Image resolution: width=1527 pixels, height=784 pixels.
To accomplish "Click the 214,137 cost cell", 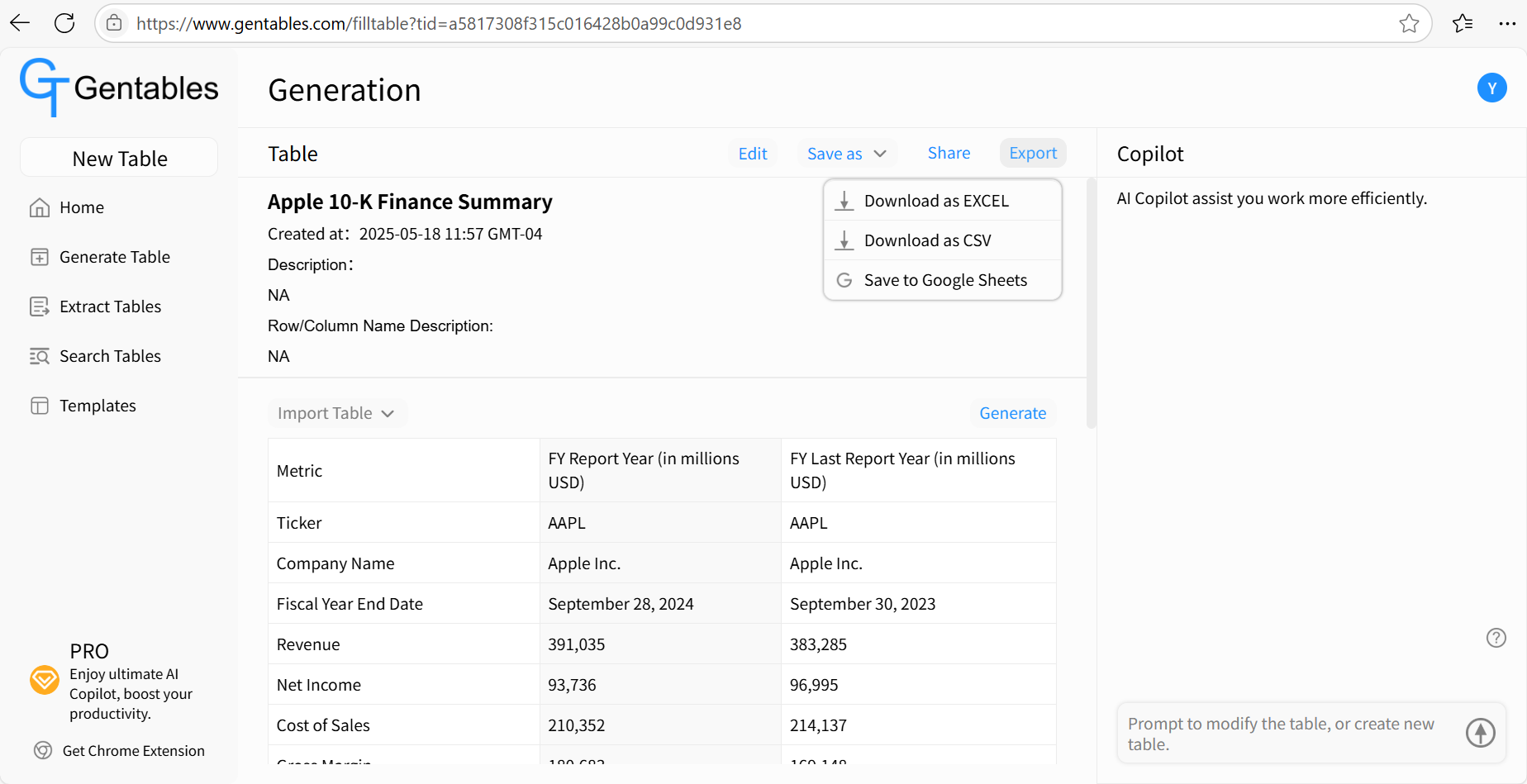I will coord(918,725).
